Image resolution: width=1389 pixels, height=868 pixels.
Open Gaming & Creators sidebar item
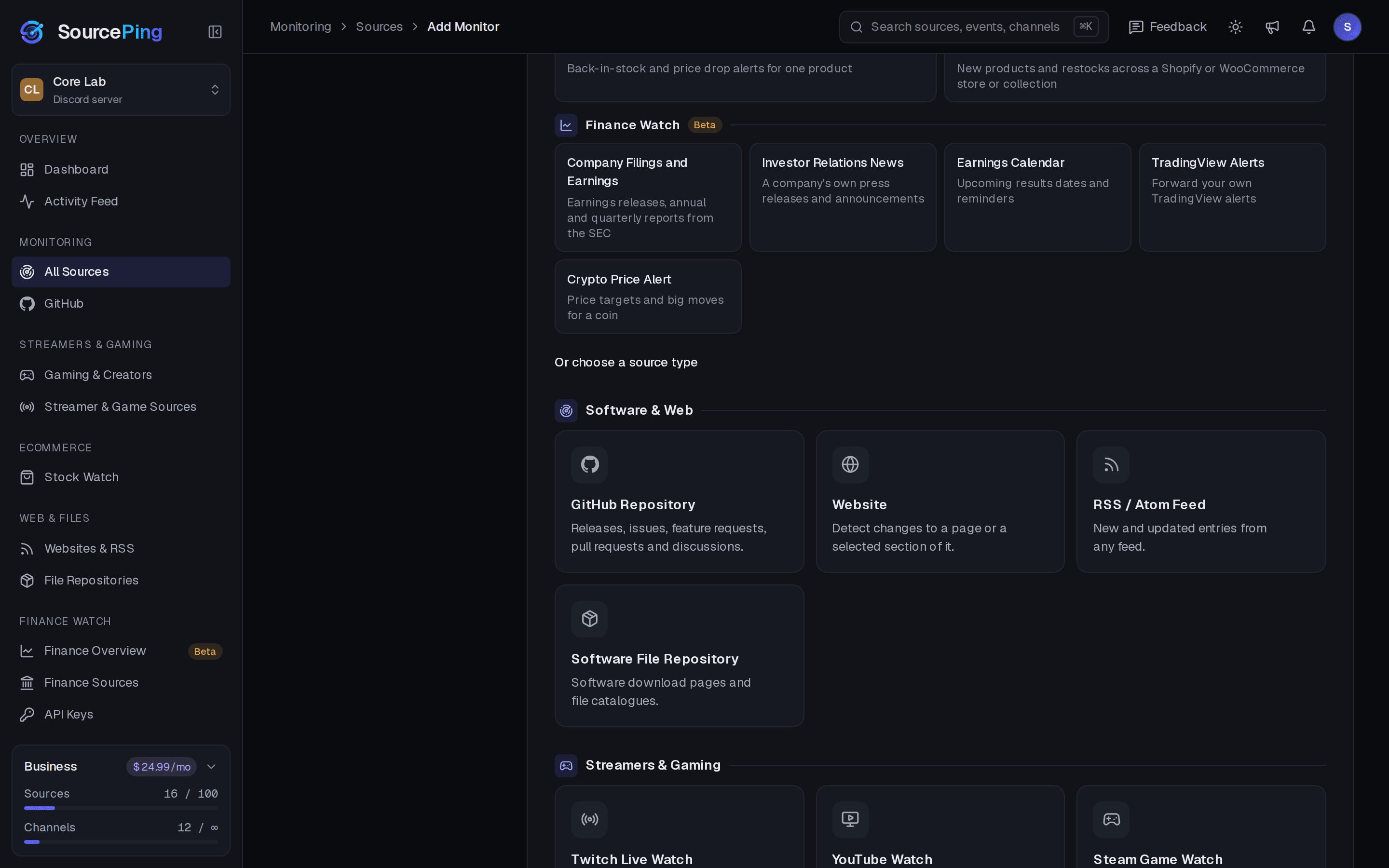pyautogui.click(x=121, y=375)
